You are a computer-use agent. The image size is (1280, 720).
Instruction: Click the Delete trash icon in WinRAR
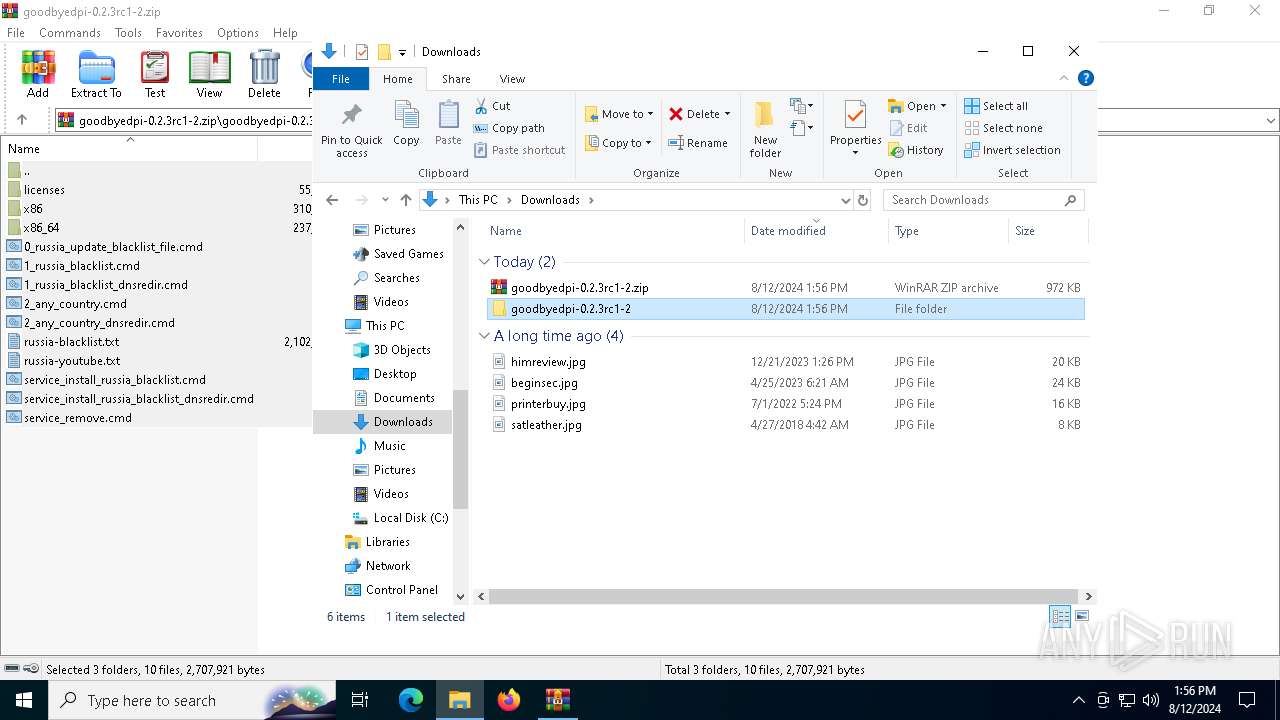(x=264, y=75)
